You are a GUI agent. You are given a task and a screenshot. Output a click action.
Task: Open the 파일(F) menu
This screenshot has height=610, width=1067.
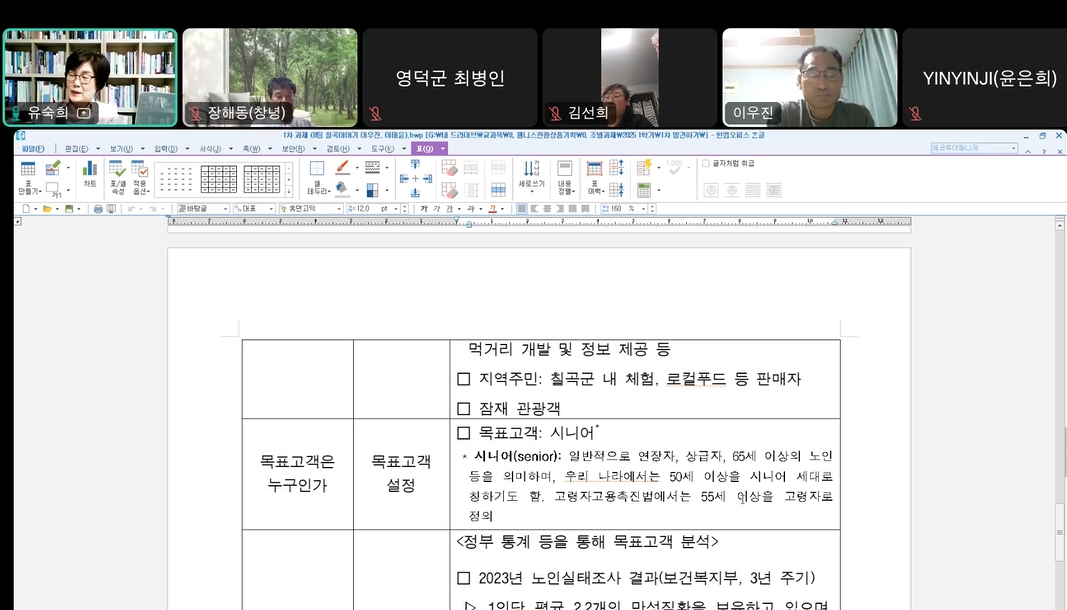(x=34, y=146)
